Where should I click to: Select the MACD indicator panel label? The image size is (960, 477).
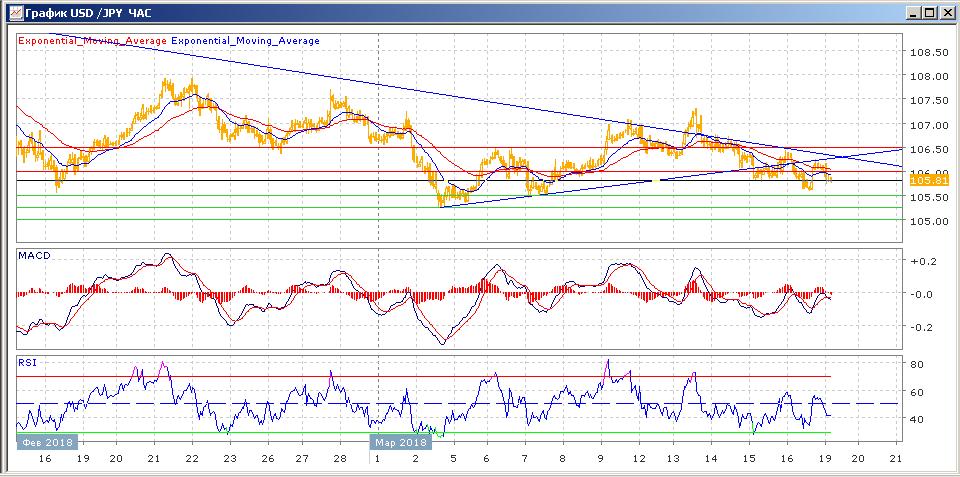pos(34,256)
